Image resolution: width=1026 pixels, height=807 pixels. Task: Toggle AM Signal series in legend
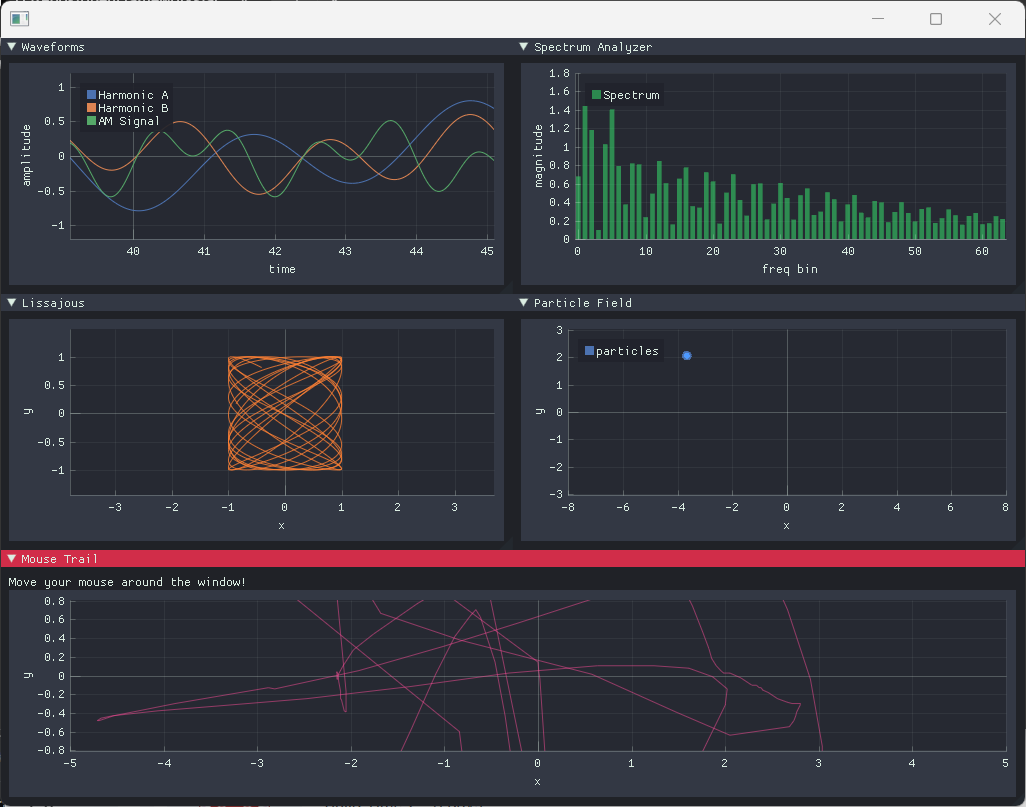pos(123,121)
